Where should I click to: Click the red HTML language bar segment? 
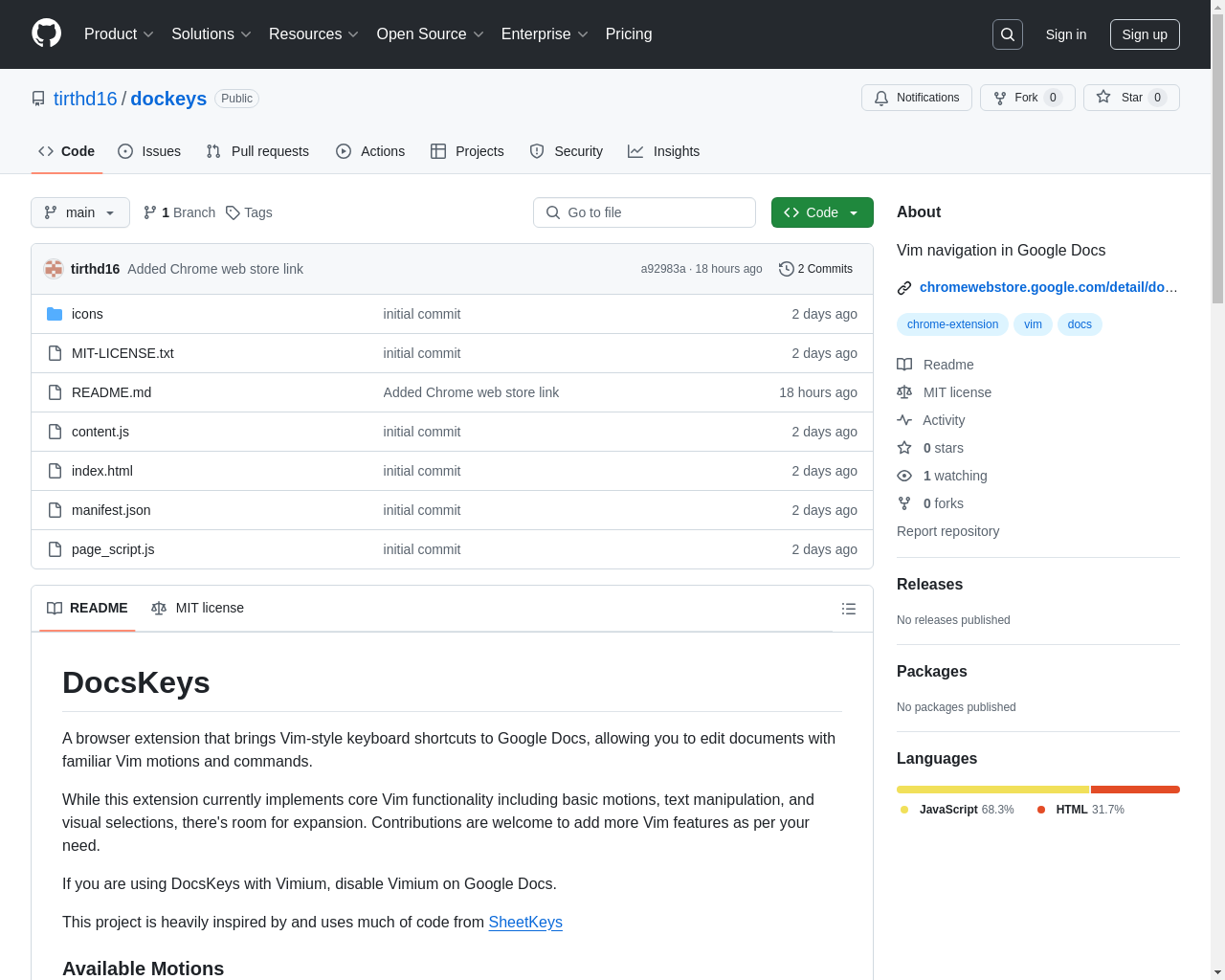(x=1135, y=790)
